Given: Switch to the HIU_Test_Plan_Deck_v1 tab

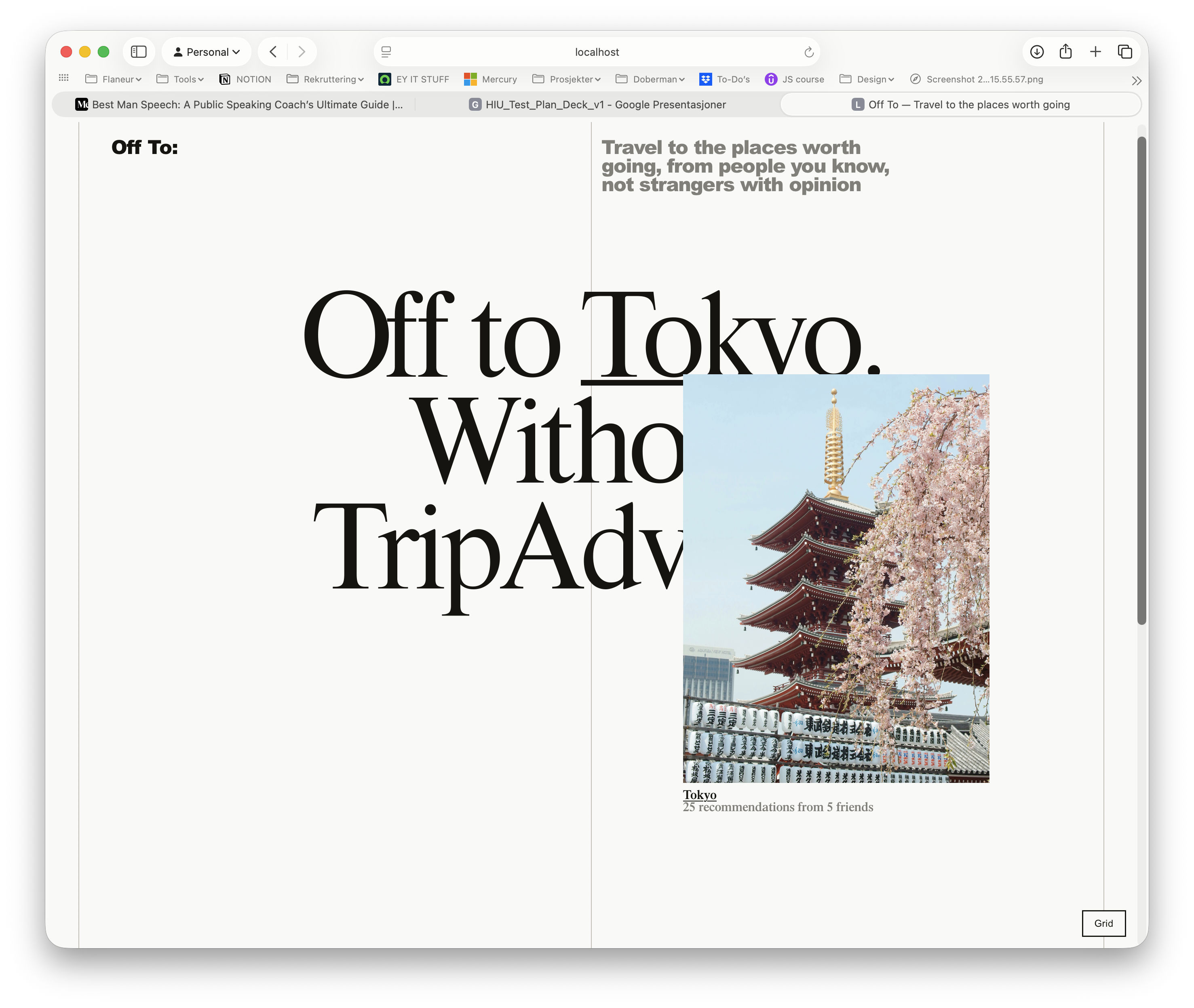Looking at the screenshot, I should (x=597, y=105).
